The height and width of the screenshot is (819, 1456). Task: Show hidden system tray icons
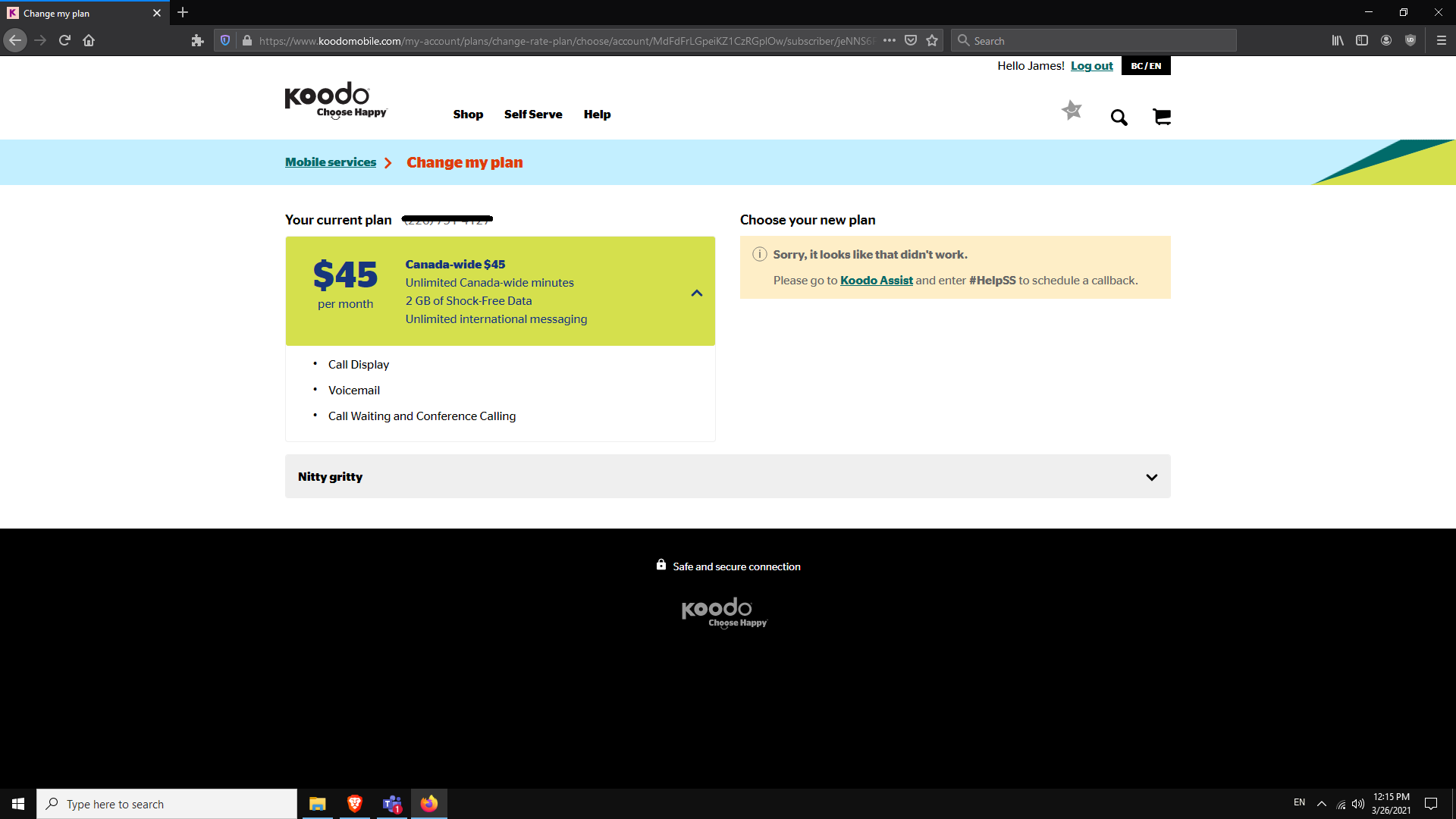[1322, 804]
